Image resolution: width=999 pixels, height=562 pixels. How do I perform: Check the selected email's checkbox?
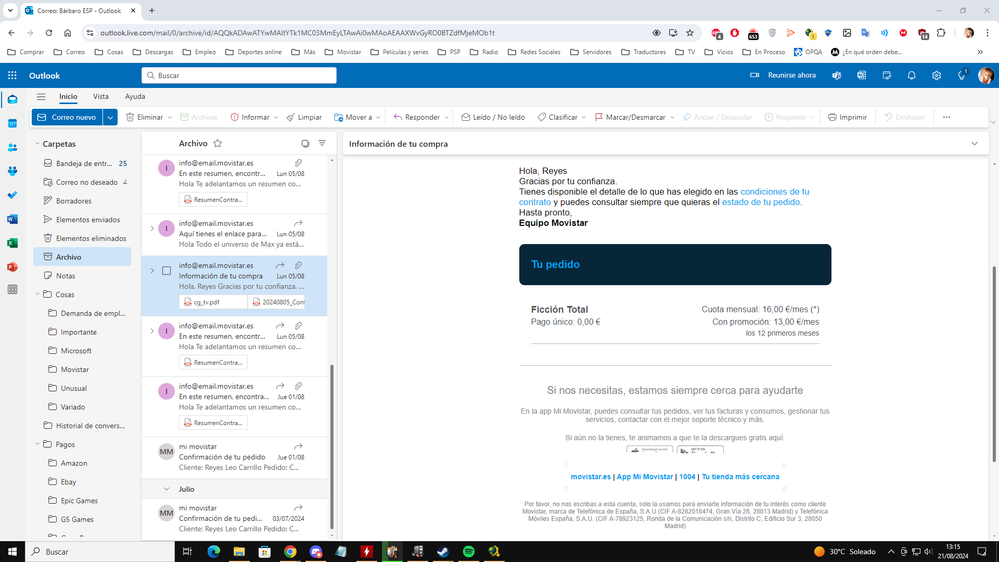(x=166, y=271)
